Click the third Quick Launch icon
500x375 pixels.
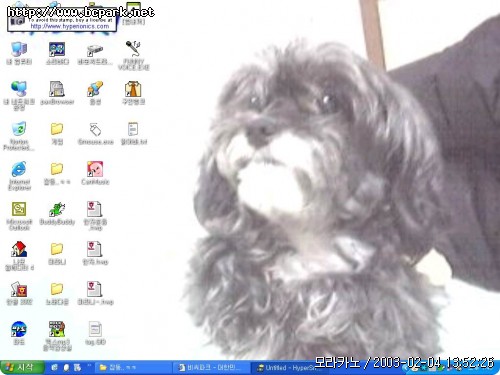77,368
